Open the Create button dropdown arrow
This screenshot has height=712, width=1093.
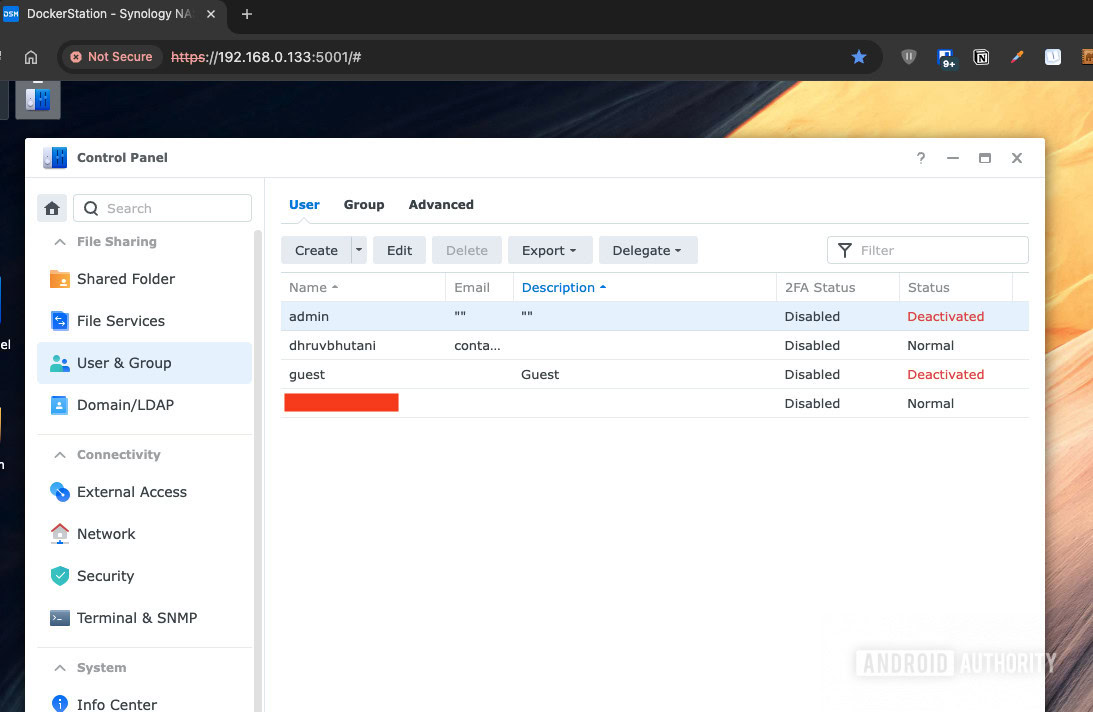359,250
